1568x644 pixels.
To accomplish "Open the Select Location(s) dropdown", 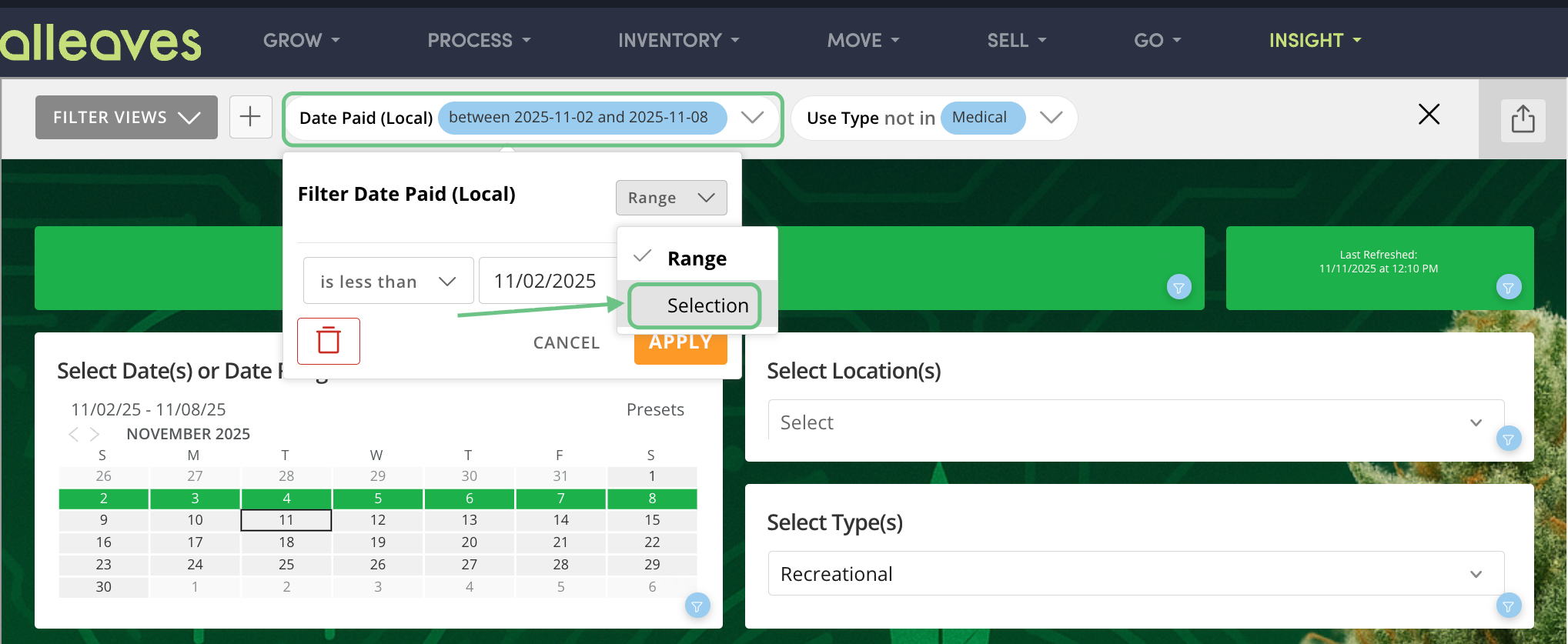I will [1135, 422].
